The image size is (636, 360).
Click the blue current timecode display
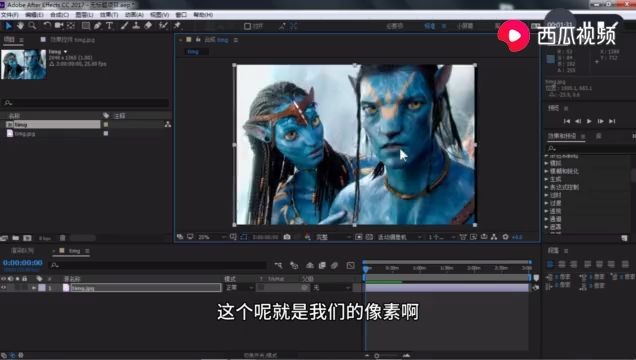tap(23, 263)
